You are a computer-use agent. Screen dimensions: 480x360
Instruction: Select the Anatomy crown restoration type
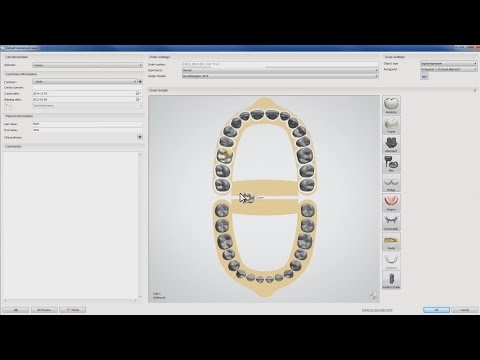point(391,105)
